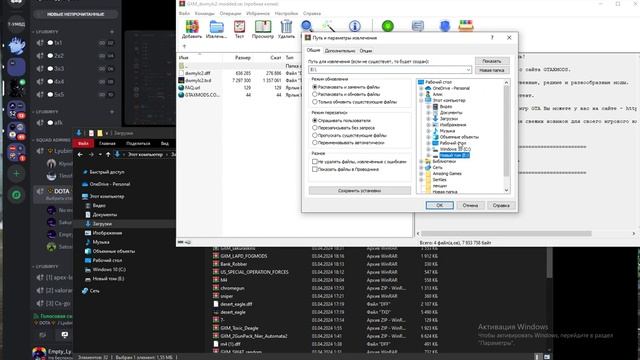Click the Wizard wand icon in the WinRAR toolbar

[329, 26]
